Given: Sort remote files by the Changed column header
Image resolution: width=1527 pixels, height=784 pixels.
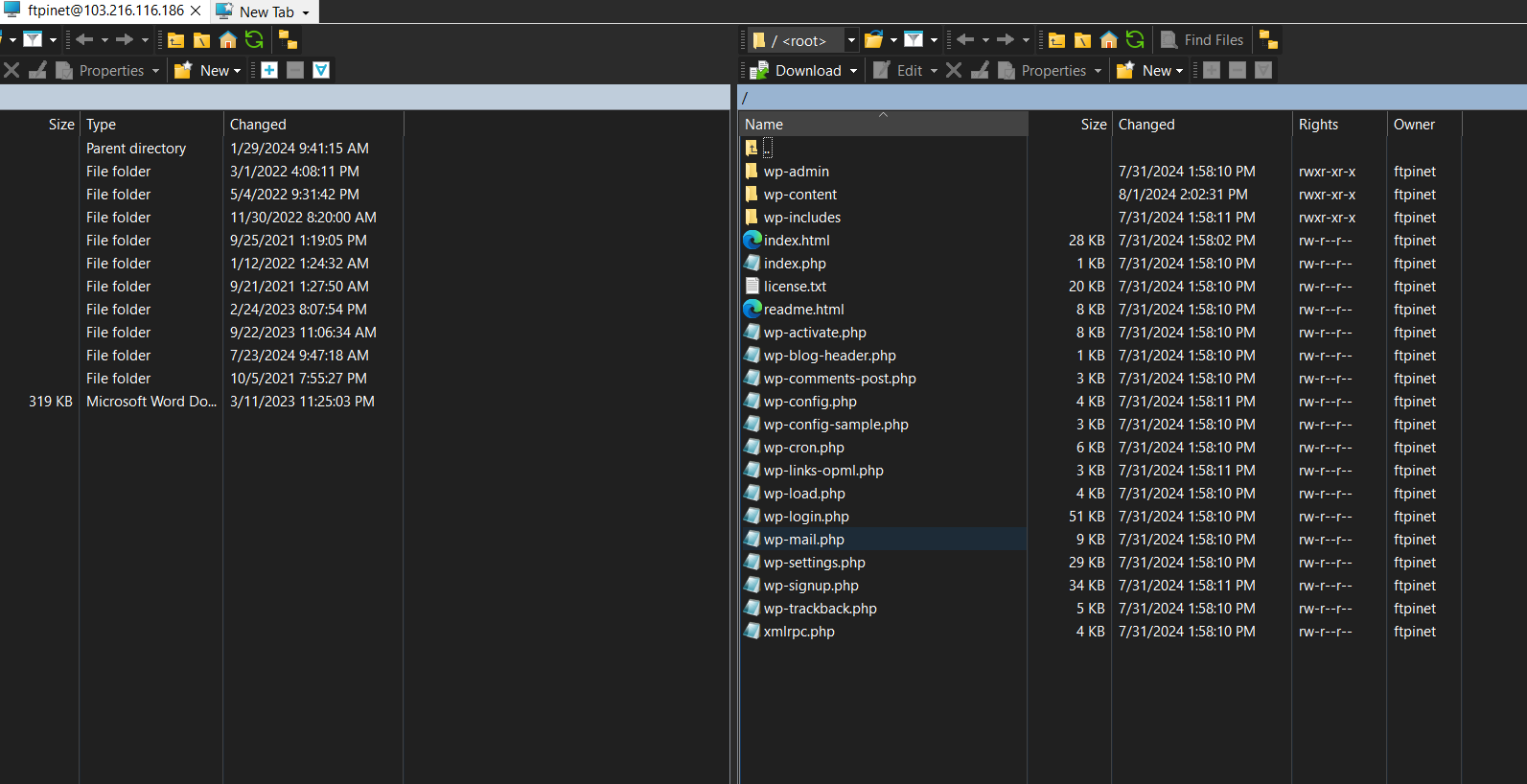Looking at the screenshot, I should point(1201,125).
